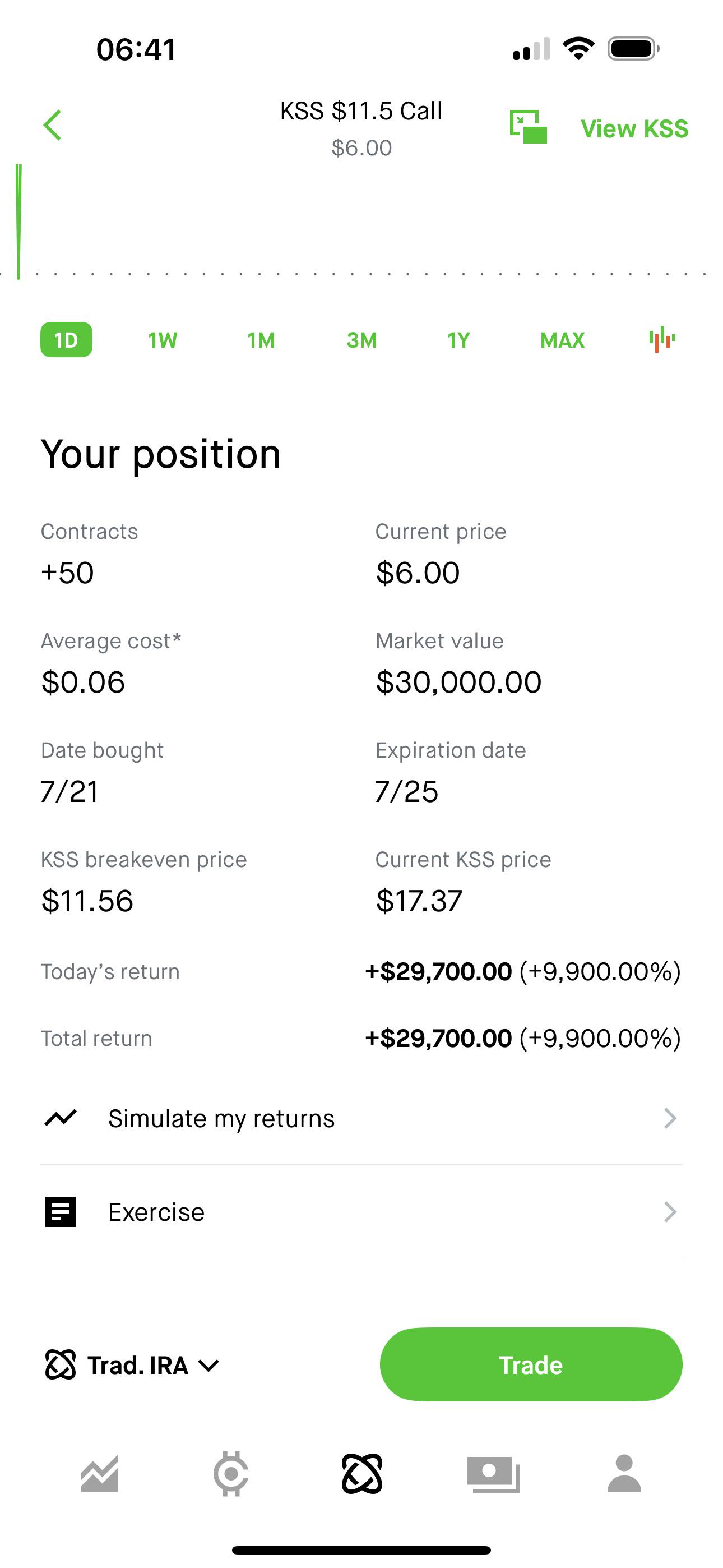Open the investing chart tab icon
This screenshot has width=723, height=1568.
100,1474
